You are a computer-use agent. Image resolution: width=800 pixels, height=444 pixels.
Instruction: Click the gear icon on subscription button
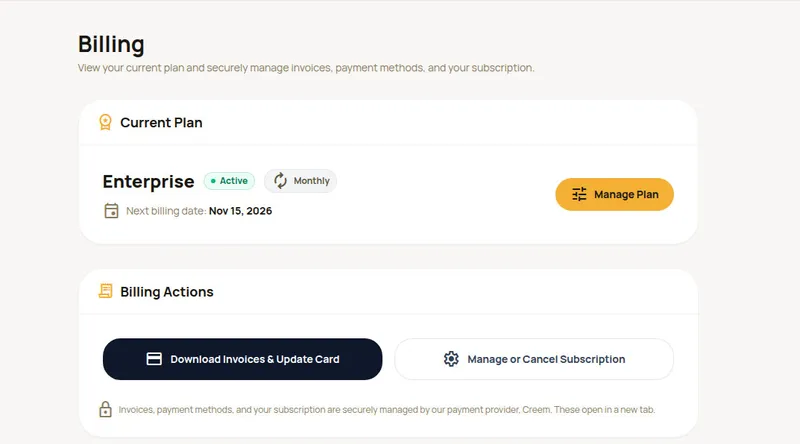coord(451,359)
